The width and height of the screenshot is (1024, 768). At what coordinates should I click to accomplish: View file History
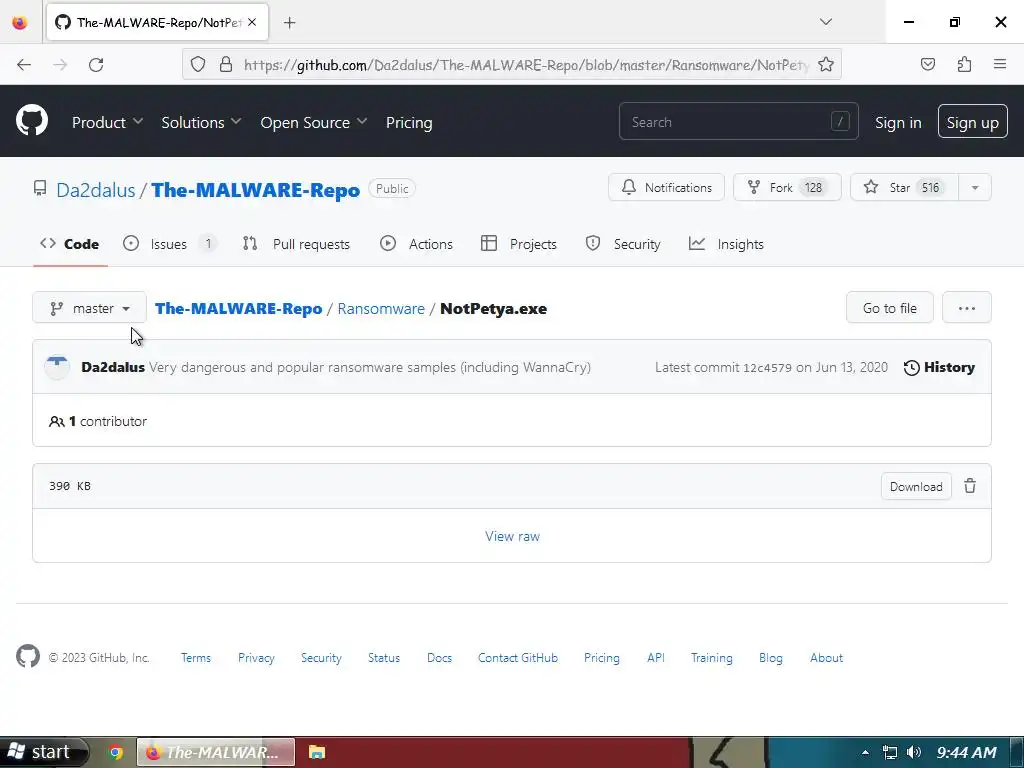coord(939,367)
